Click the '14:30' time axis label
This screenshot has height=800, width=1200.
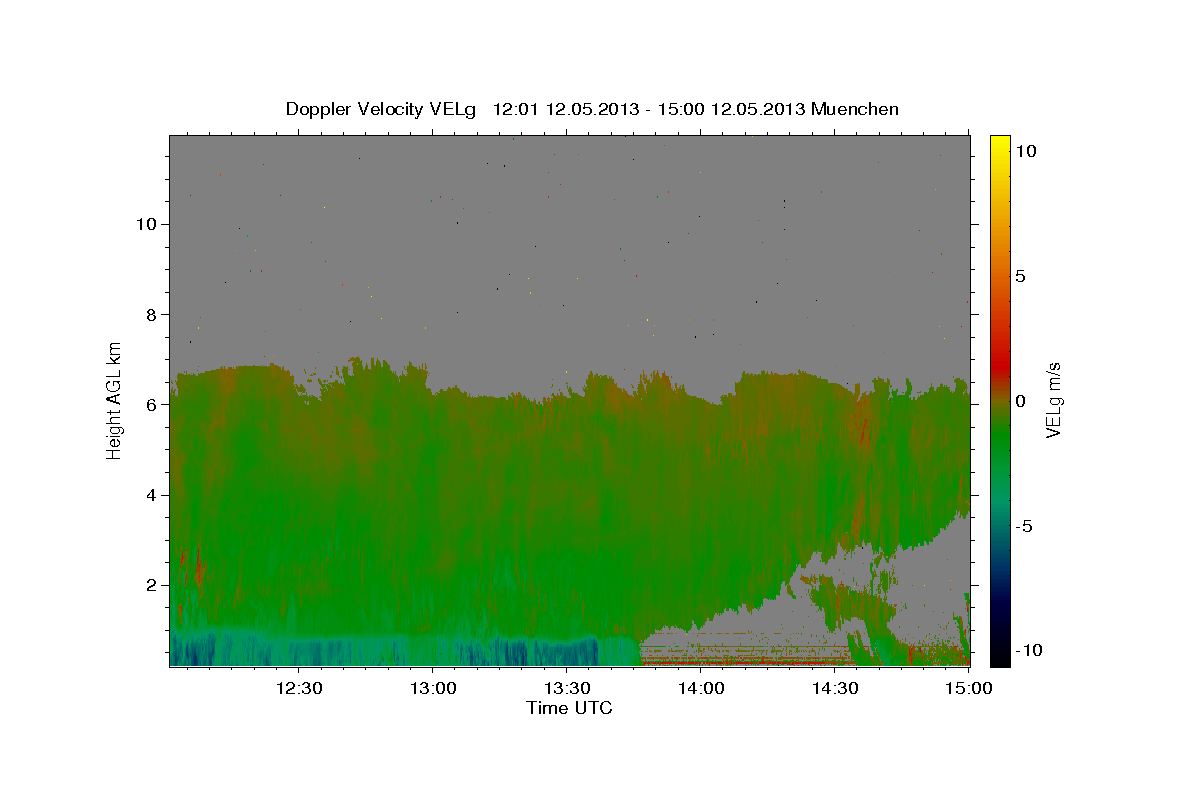[x=835, y=688]
